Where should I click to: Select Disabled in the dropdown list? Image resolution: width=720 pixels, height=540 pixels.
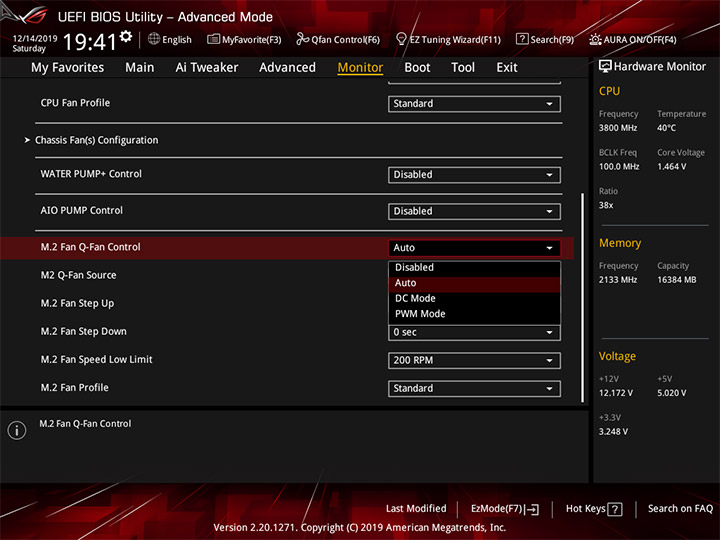pyautogui.click(x=474, y=267)
